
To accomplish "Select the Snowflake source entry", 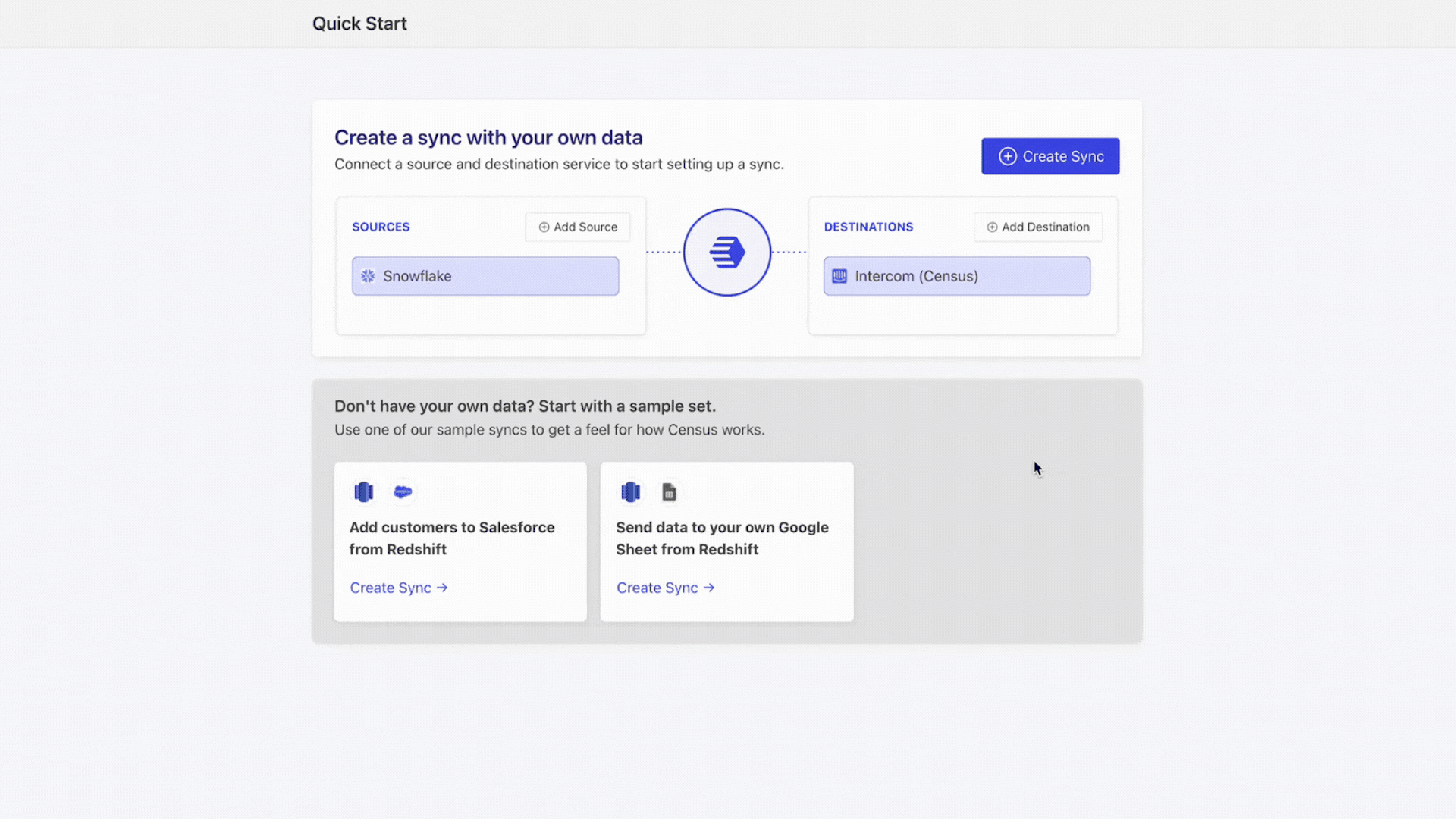I will (485, 276).
